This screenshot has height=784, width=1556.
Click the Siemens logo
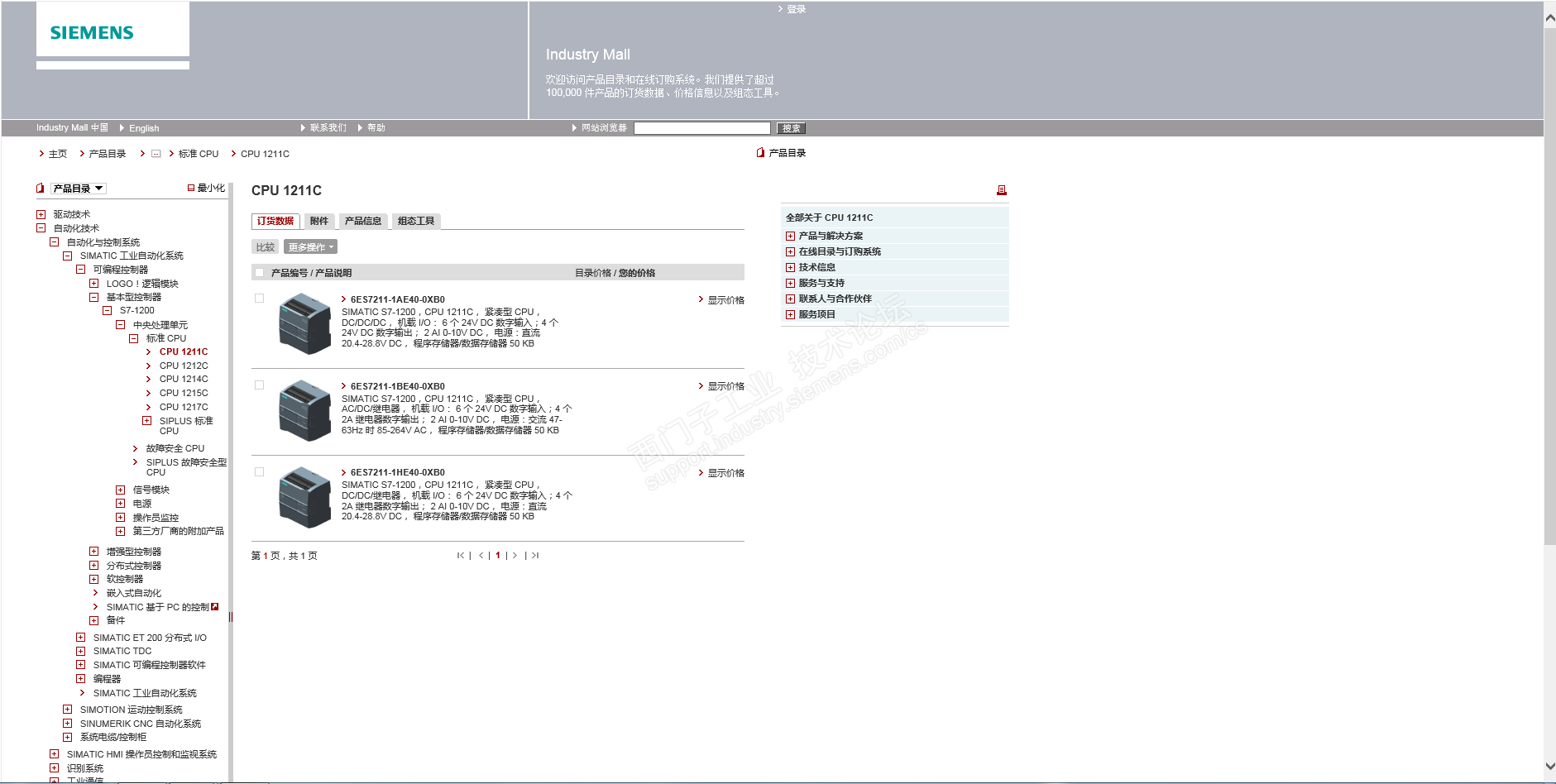click(x=92, y=32)
